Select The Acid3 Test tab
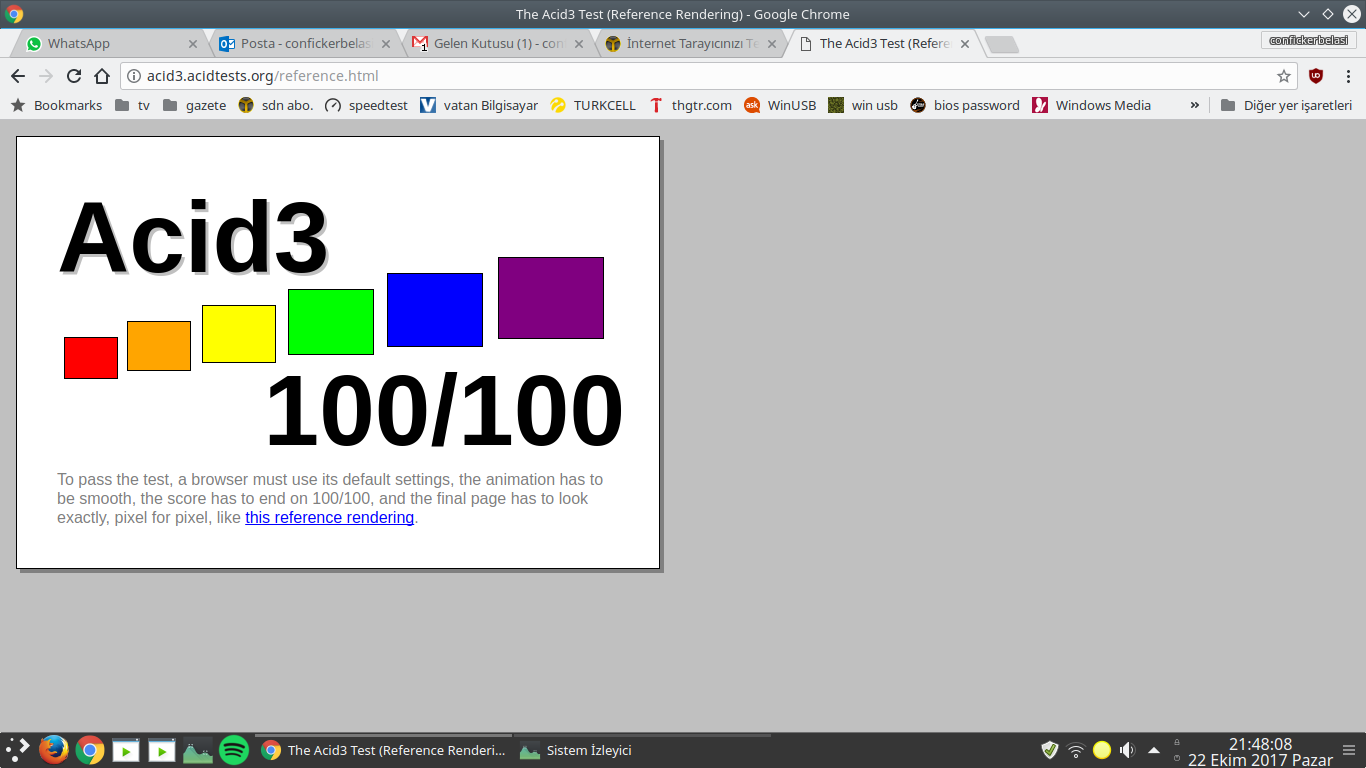Image resolution: width=1366 pixels, height=768 pixels. pyautogui.click(x=885, y=44)
